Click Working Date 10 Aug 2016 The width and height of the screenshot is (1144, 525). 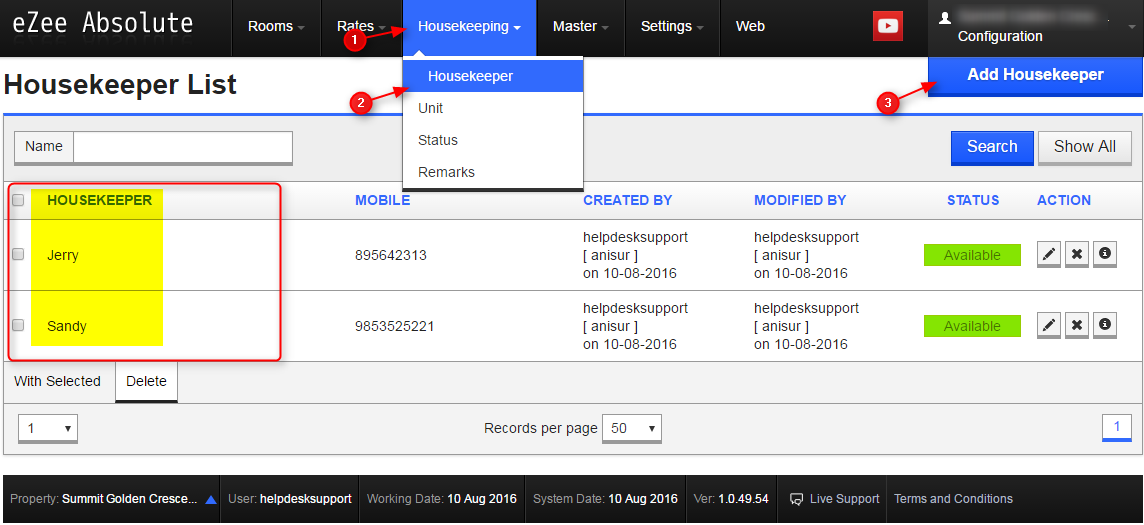point(442,499)
